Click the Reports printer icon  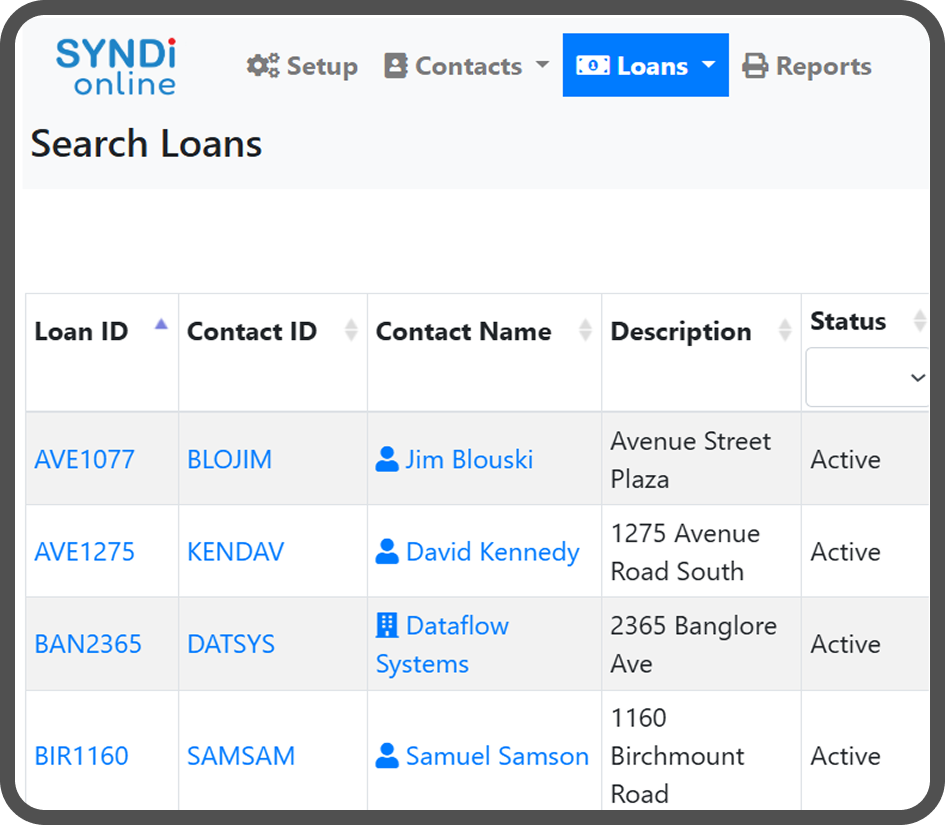coord(755,66)
